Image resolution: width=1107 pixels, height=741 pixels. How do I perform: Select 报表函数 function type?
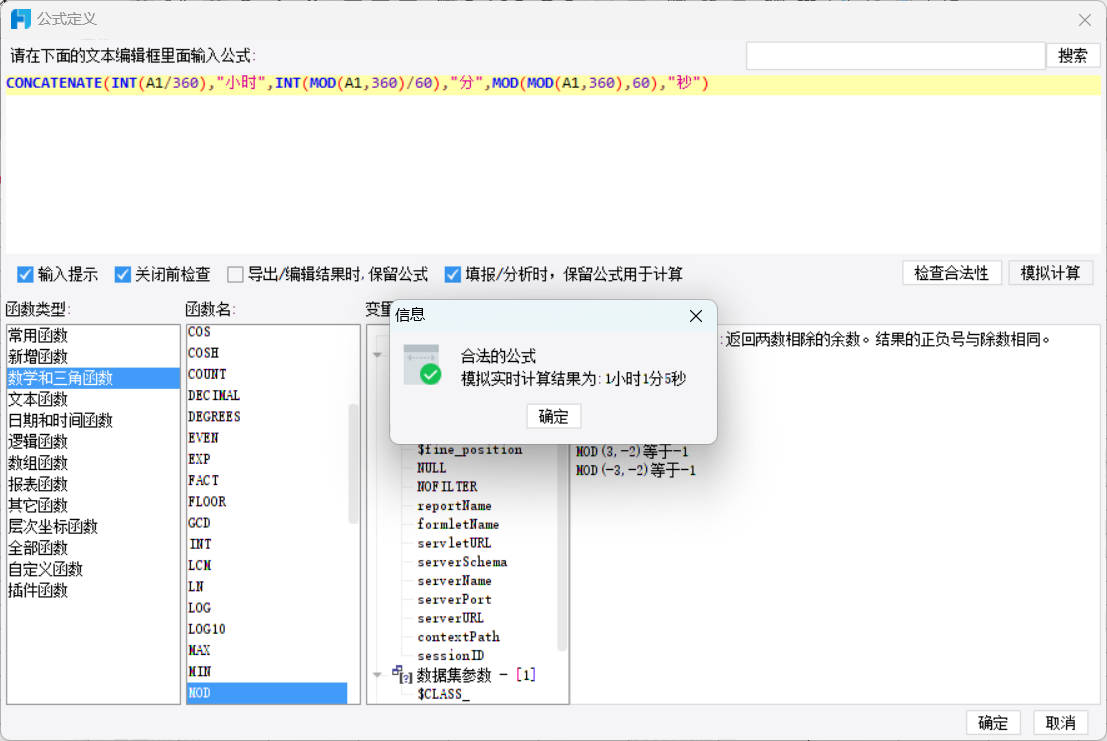[x=93, y=483]
